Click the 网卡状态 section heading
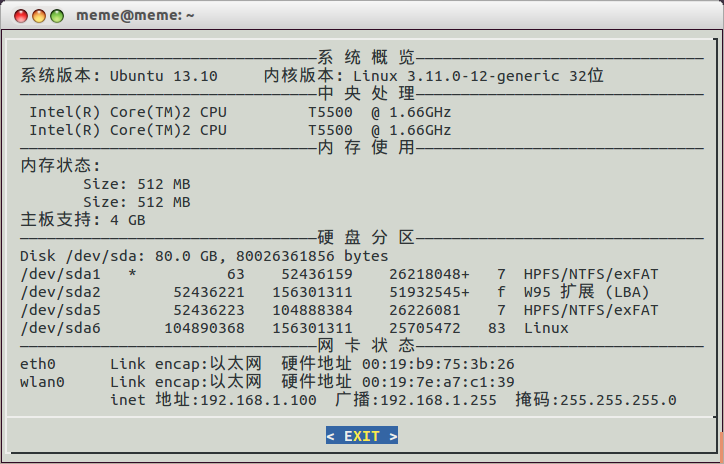Screen dimensions: 724x464 point(366,345)
